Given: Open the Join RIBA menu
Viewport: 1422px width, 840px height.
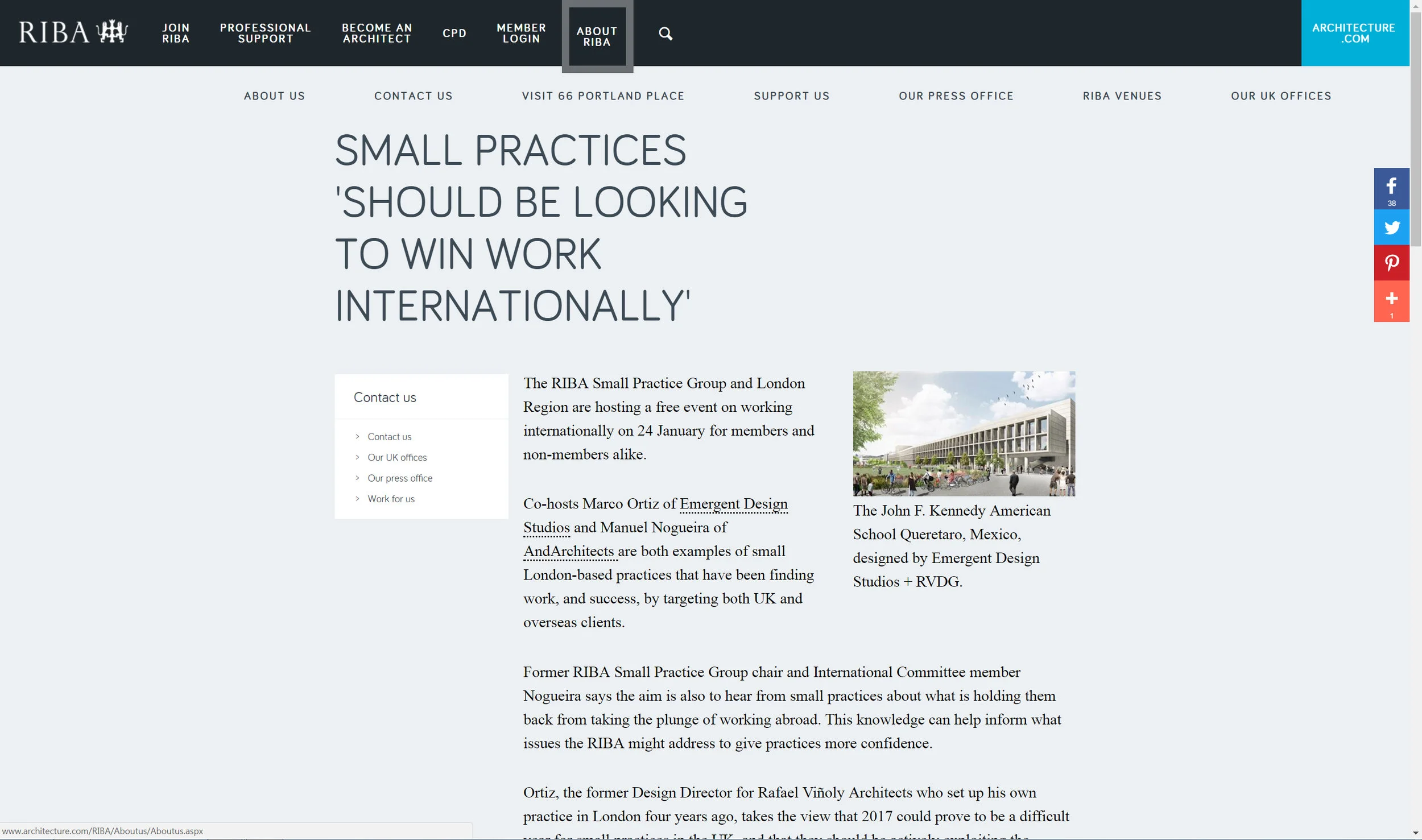Looking at the screenshot, I should point(176,33).
